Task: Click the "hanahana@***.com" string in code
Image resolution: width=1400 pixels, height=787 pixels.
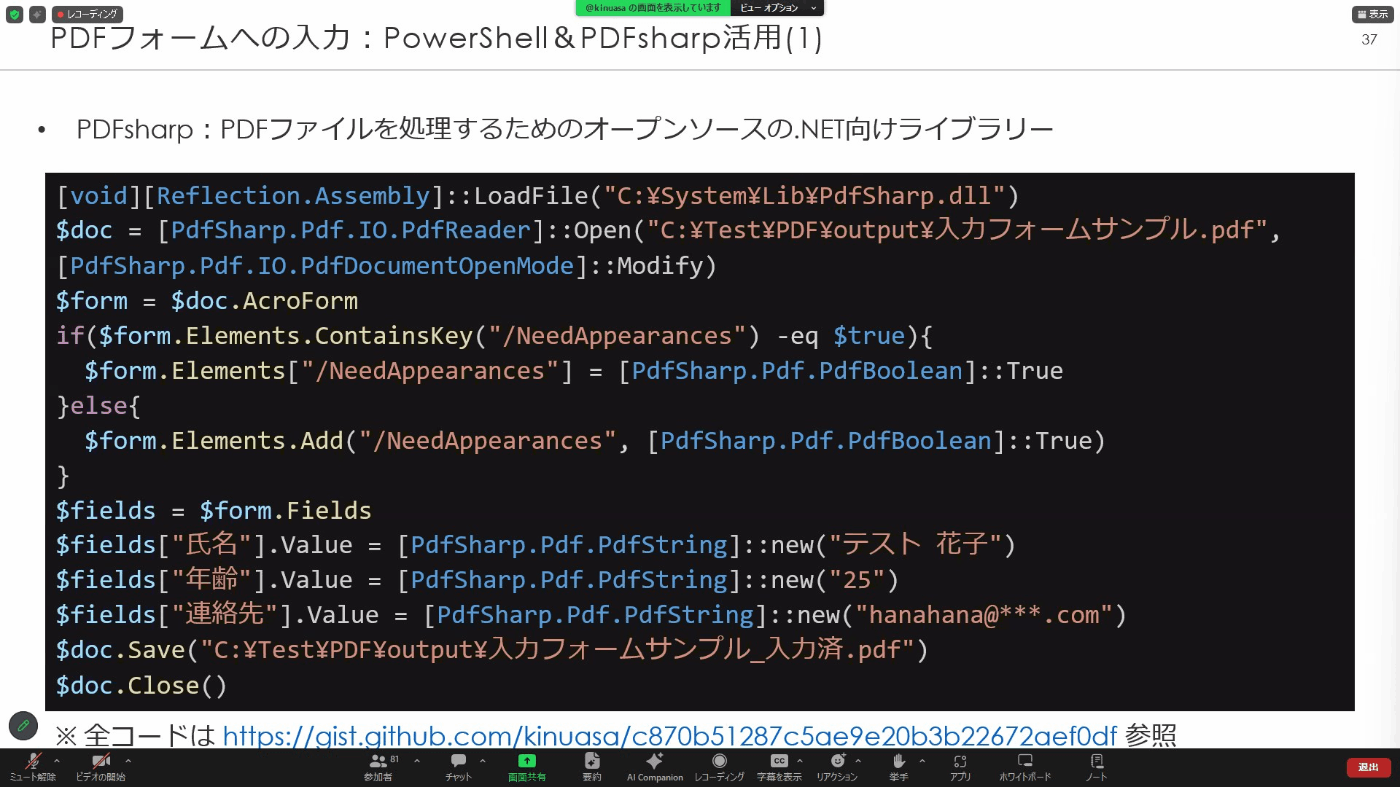Action: (x=984, y=615)
